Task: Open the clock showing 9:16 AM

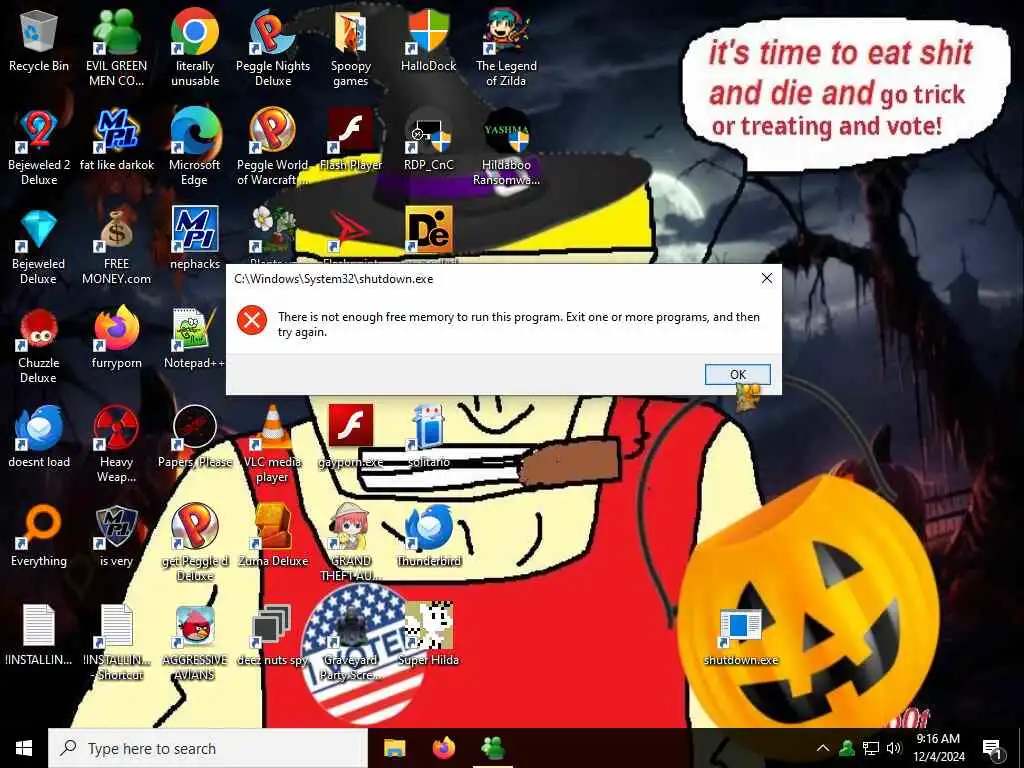Action: [938, 748]
